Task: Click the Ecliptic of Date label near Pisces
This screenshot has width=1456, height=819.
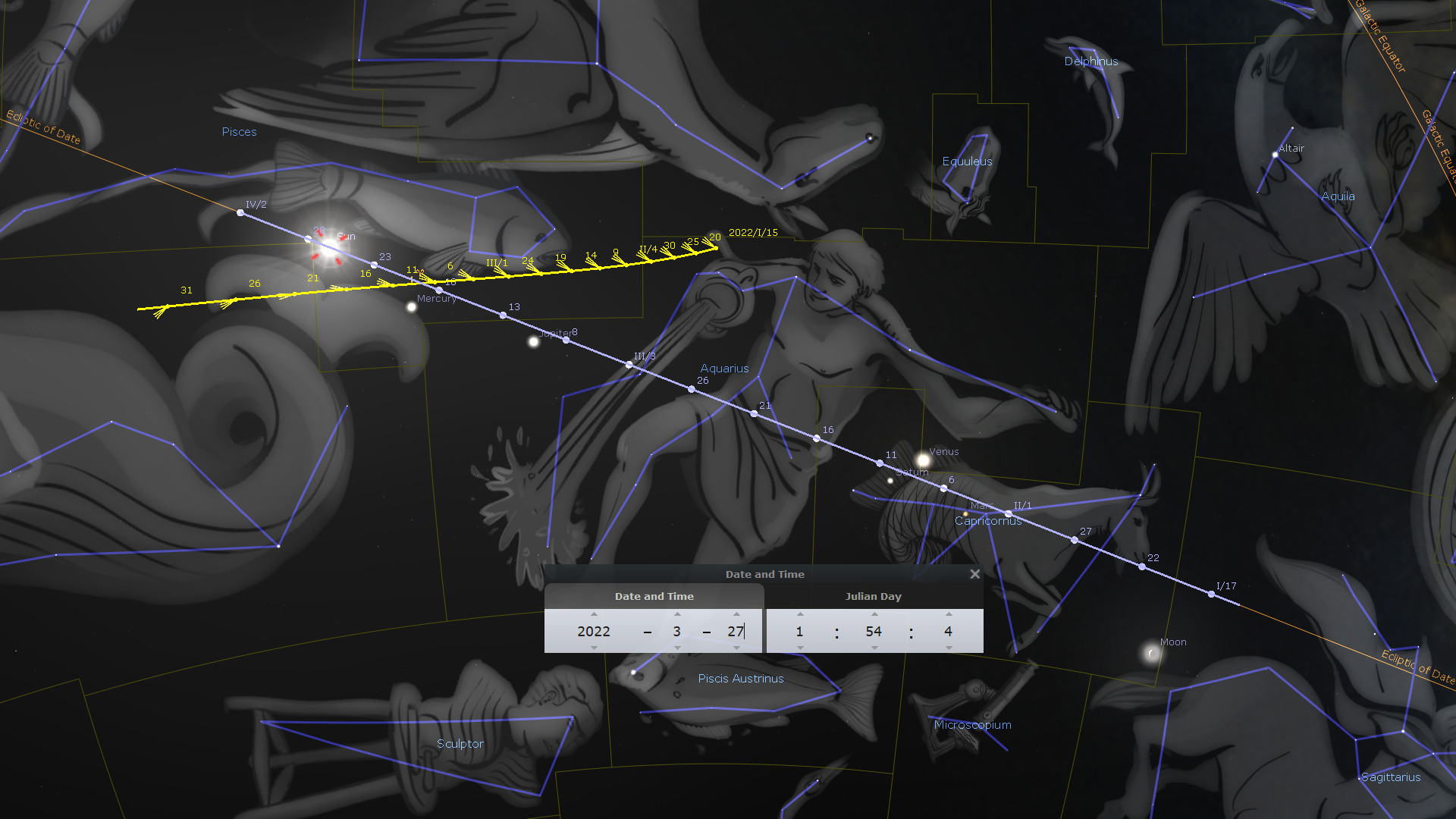Action: click(x=43, y=127)
